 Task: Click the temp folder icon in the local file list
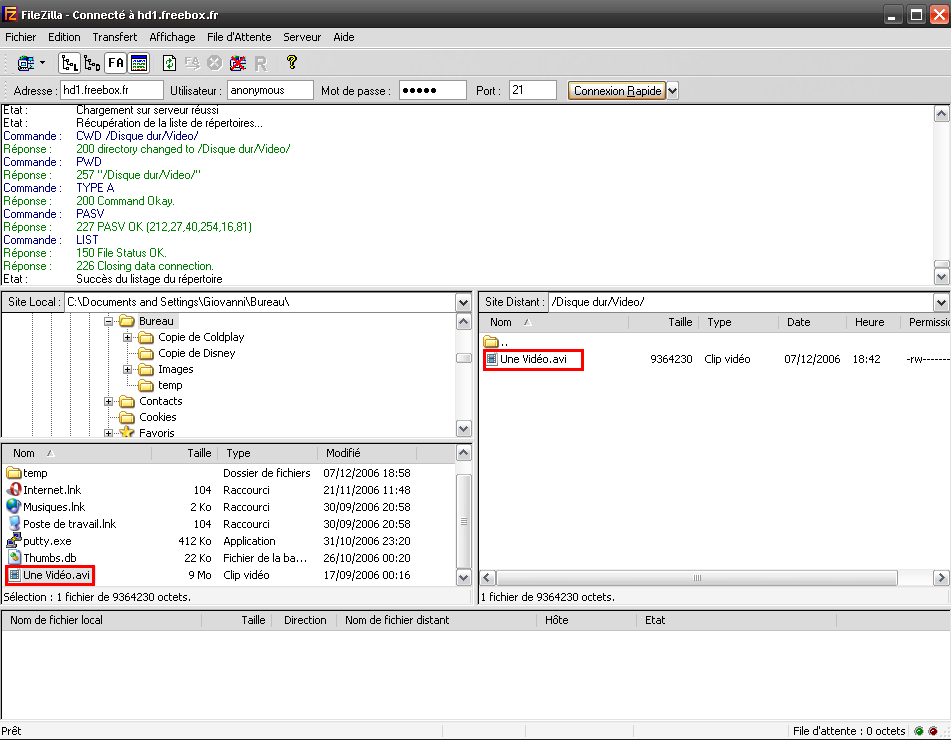click(13, 473)
